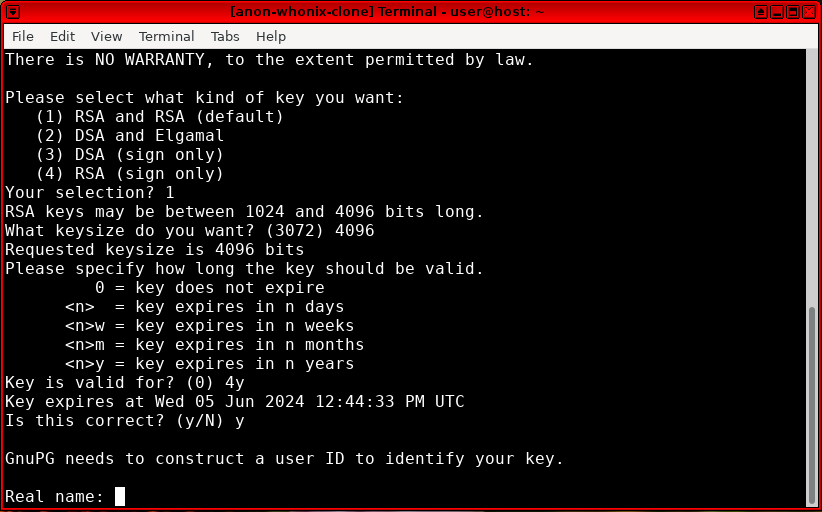This screenshot has height=512, width=822.
Task: Open the Help menu
Action: tap(271, 36)
